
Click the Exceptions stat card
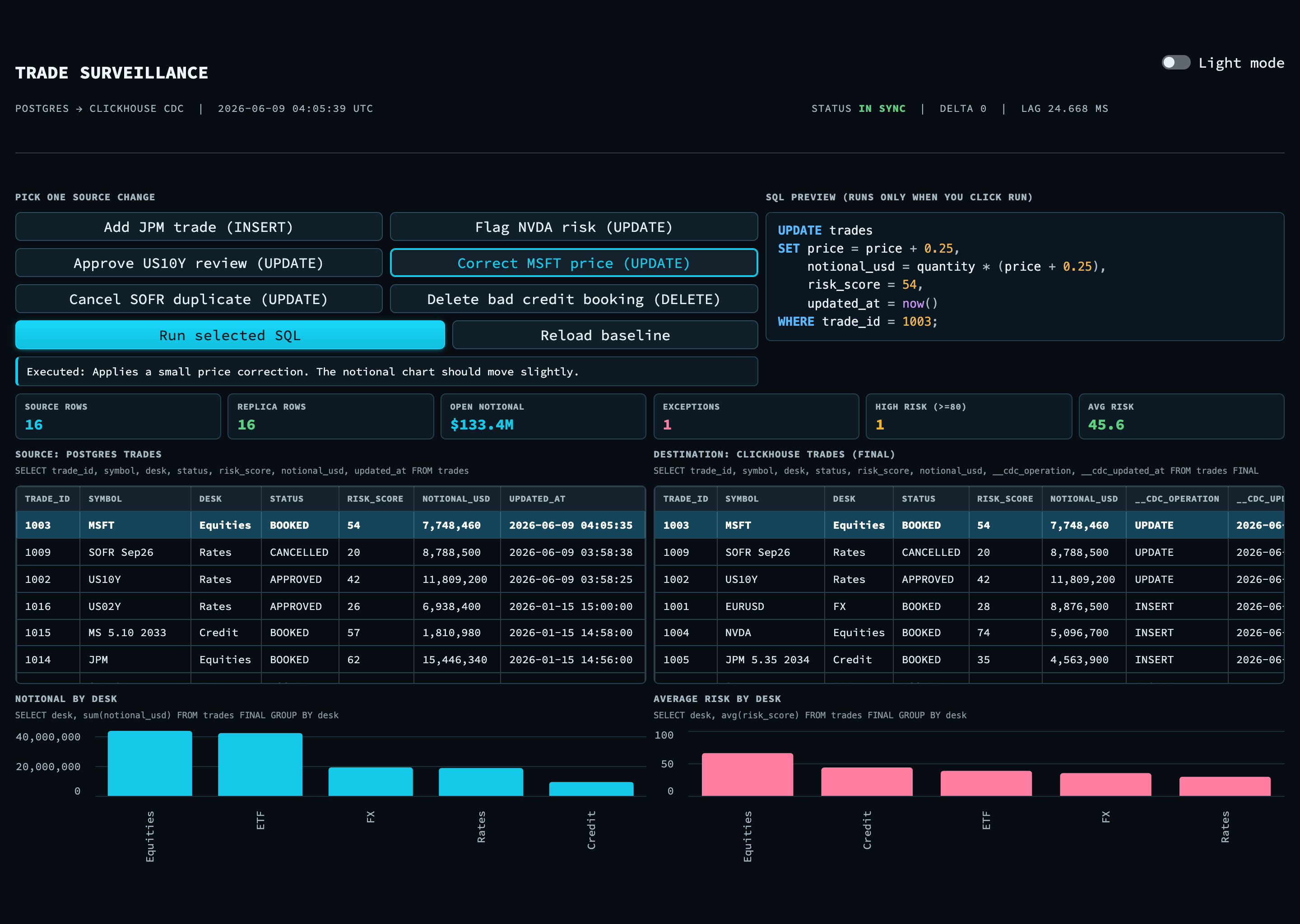click(756, 416)
